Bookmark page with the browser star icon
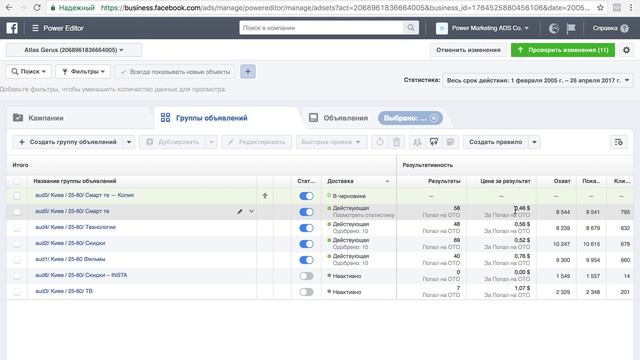The image size is (640, 360). 600,8
